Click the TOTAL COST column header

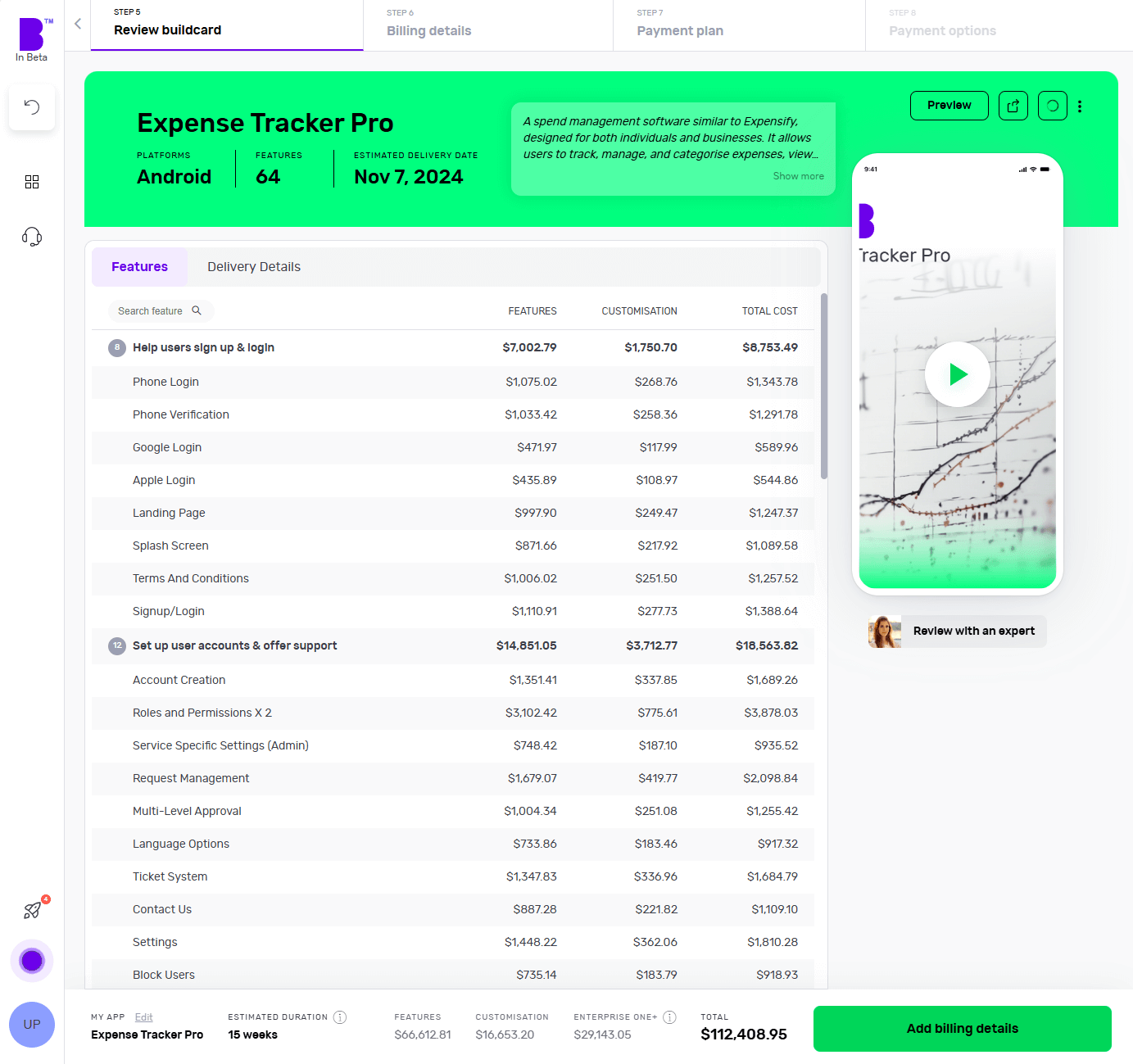pos(770,311)
